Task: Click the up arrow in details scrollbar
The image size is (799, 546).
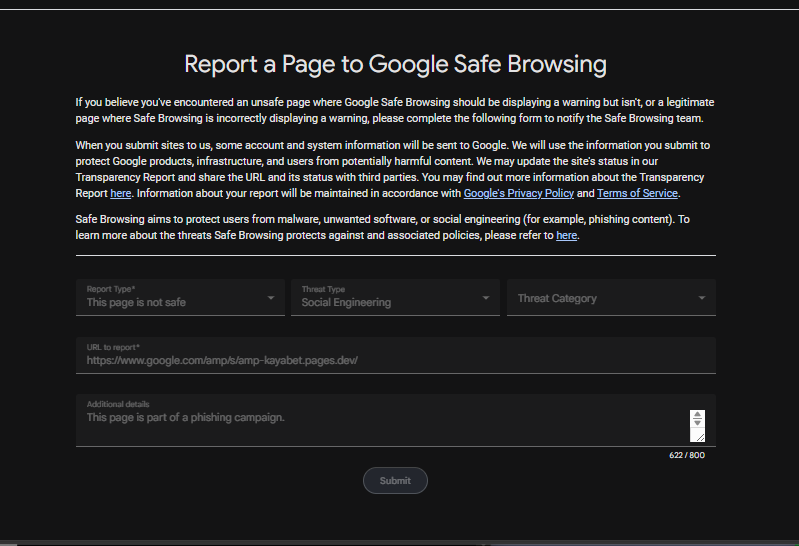Action: [x=697, y=415]
